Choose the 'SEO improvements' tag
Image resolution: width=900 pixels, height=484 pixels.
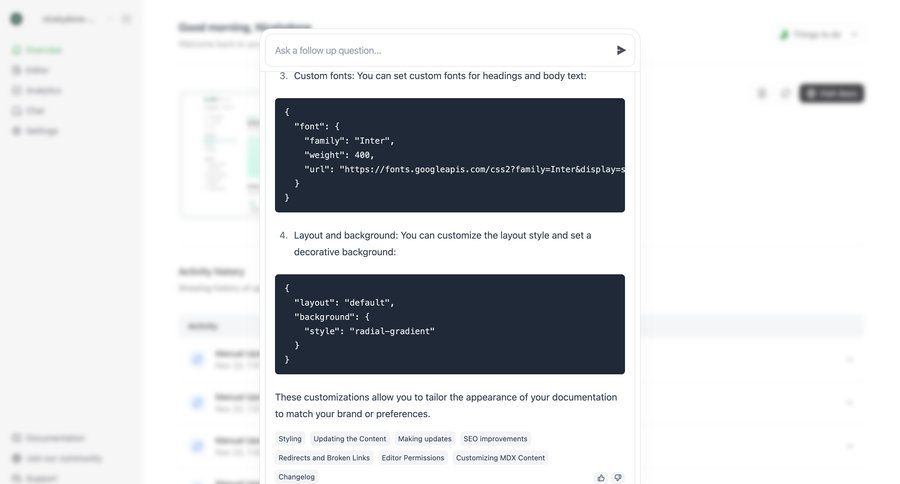point(495,439)
